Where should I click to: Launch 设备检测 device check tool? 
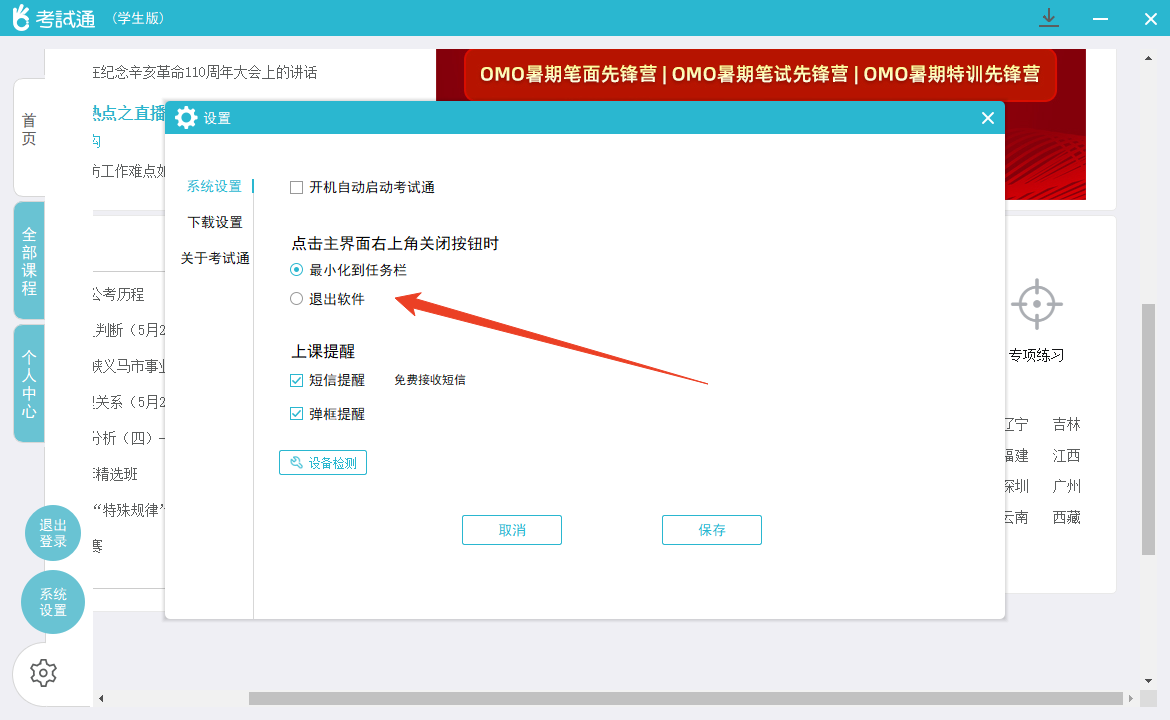(322, 462)
